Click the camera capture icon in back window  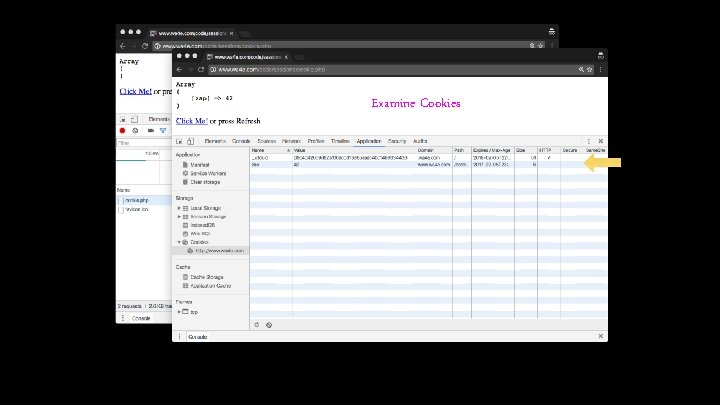[x=151, y=130]
